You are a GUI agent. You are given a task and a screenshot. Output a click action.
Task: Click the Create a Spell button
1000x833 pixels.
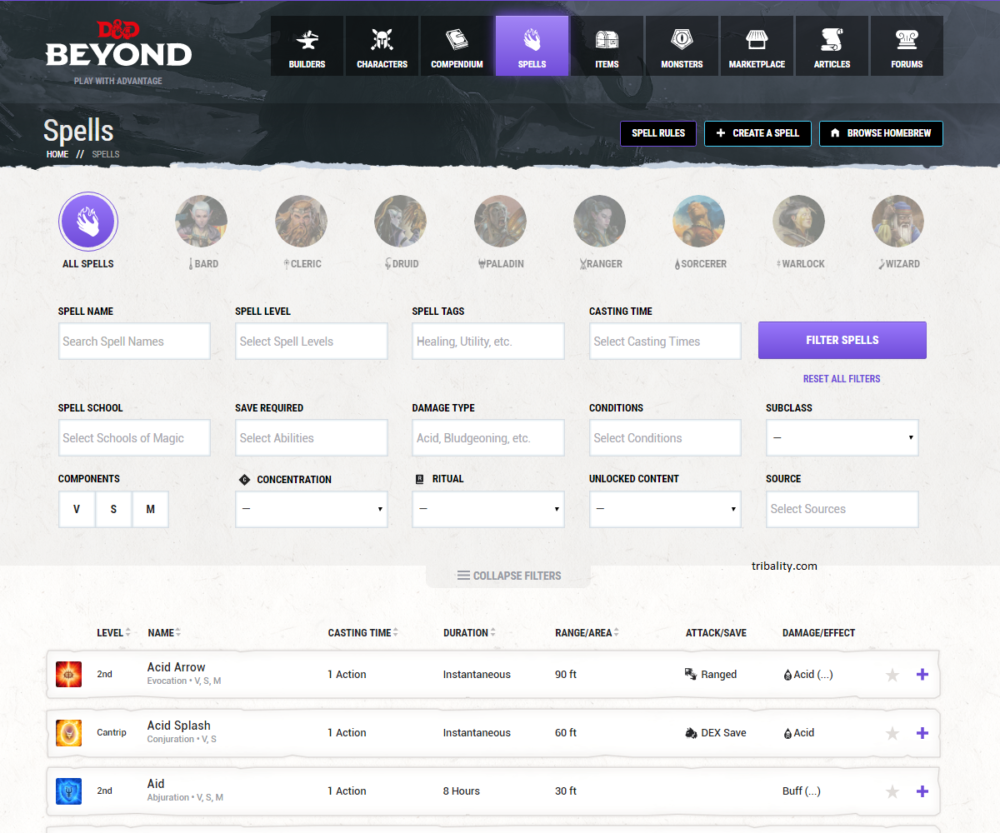pos(758,133)
